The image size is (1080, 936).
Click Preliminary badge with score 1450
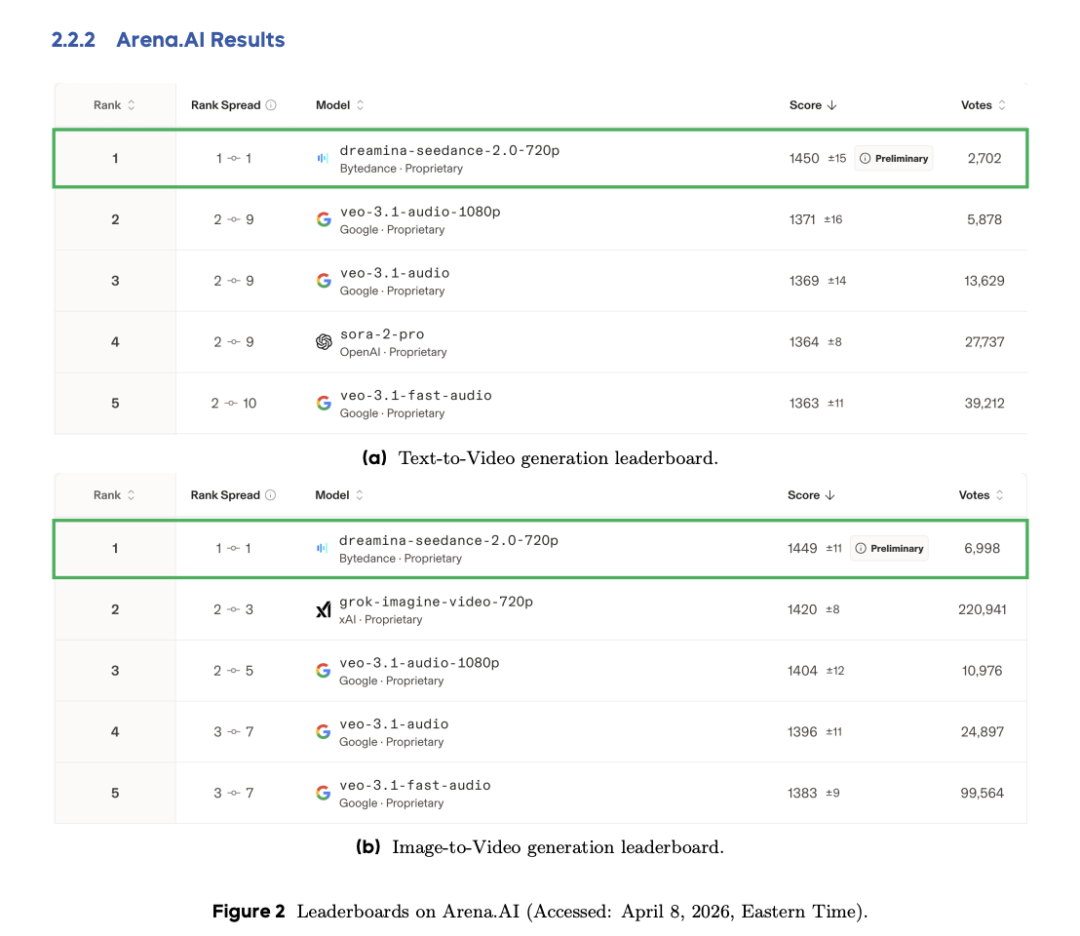(x=894, y=158)
